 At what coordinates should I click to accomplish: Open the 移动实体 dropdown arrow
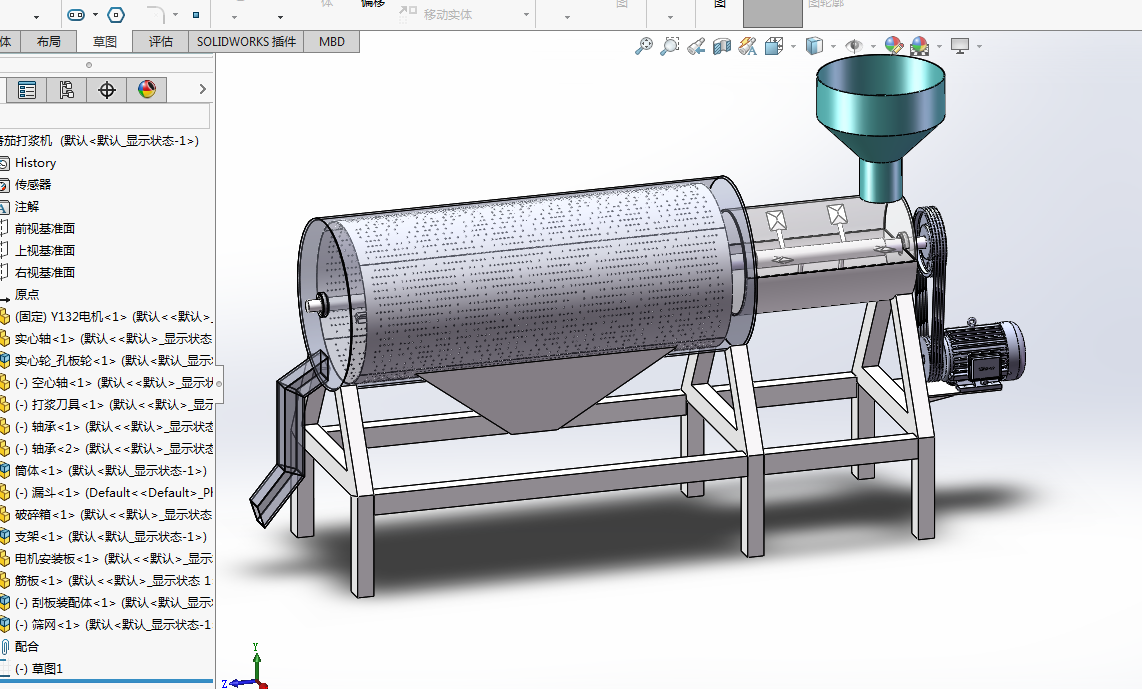527,15
